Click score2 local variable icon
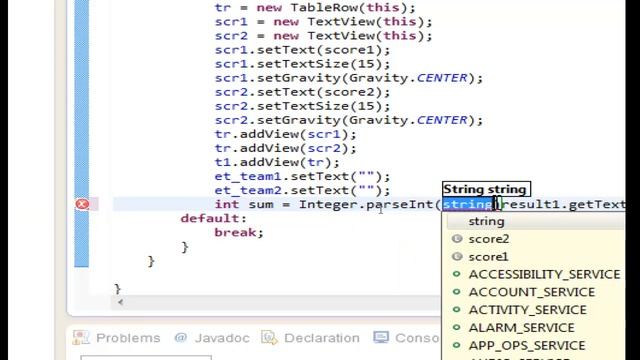640x360 pixels. (457, 239)
